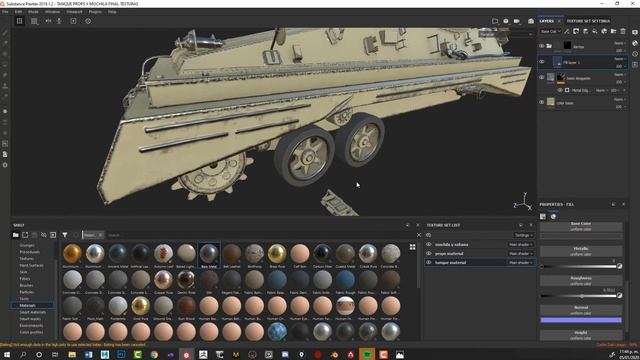Toggle visibility of the smart material layer
Screen dimensions: 640x360
pos(542,78)
